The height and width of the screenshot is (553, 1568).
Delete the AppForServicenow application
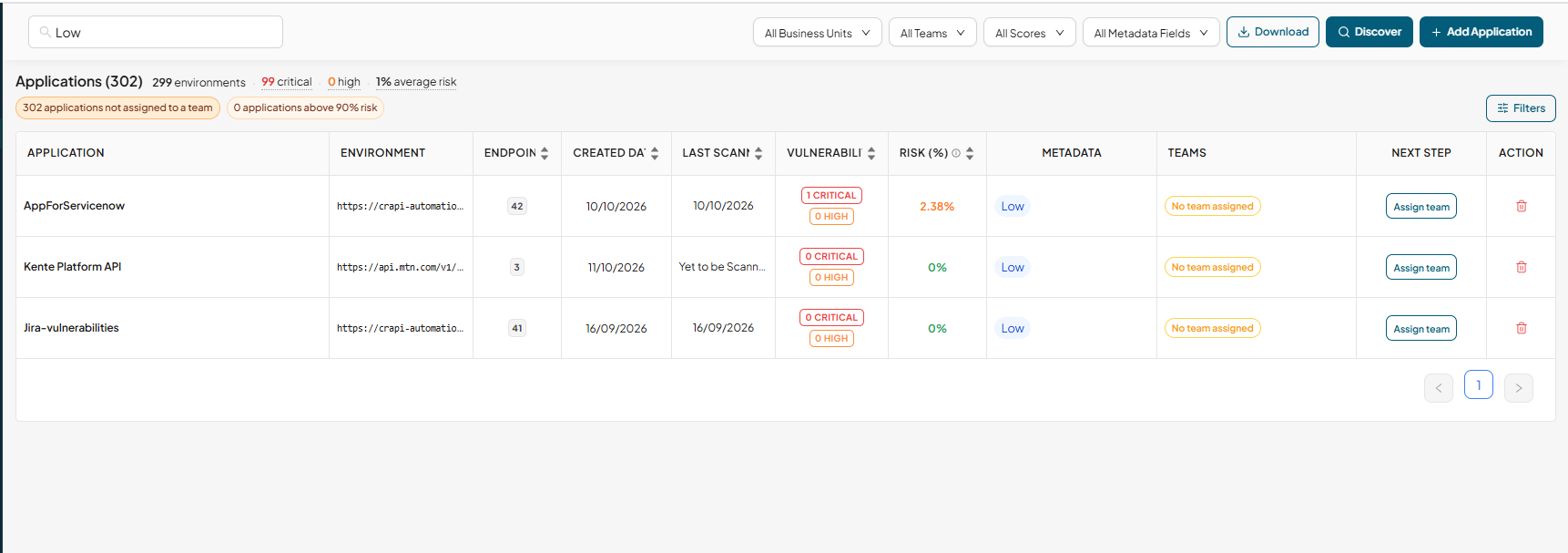pyautogui.click(x=1522, y=206)
